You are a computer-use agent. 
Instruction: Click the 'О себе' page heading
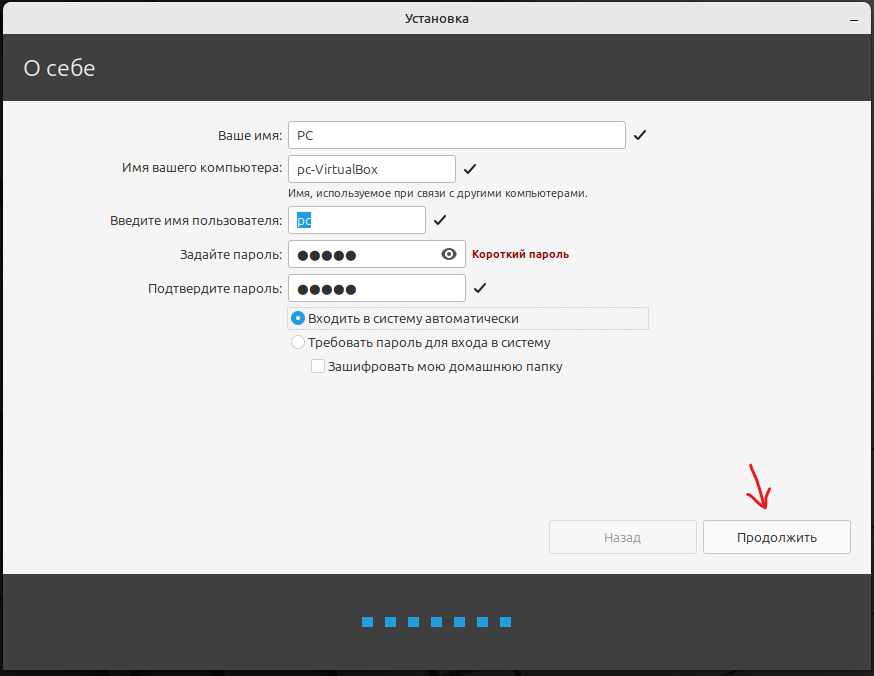(x=59, y=68)
